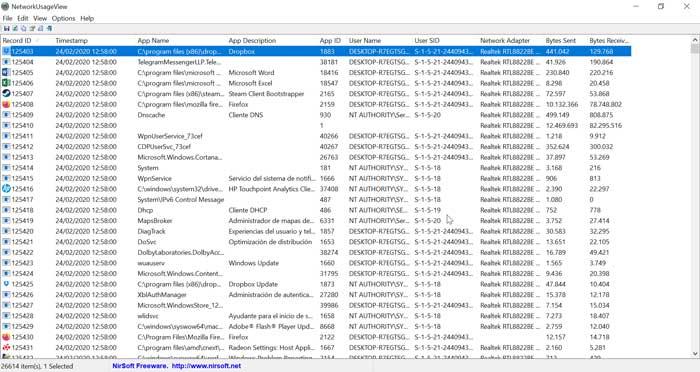Select the Radeon Settings row icon
700x372 pixels.
coord(6,347)
